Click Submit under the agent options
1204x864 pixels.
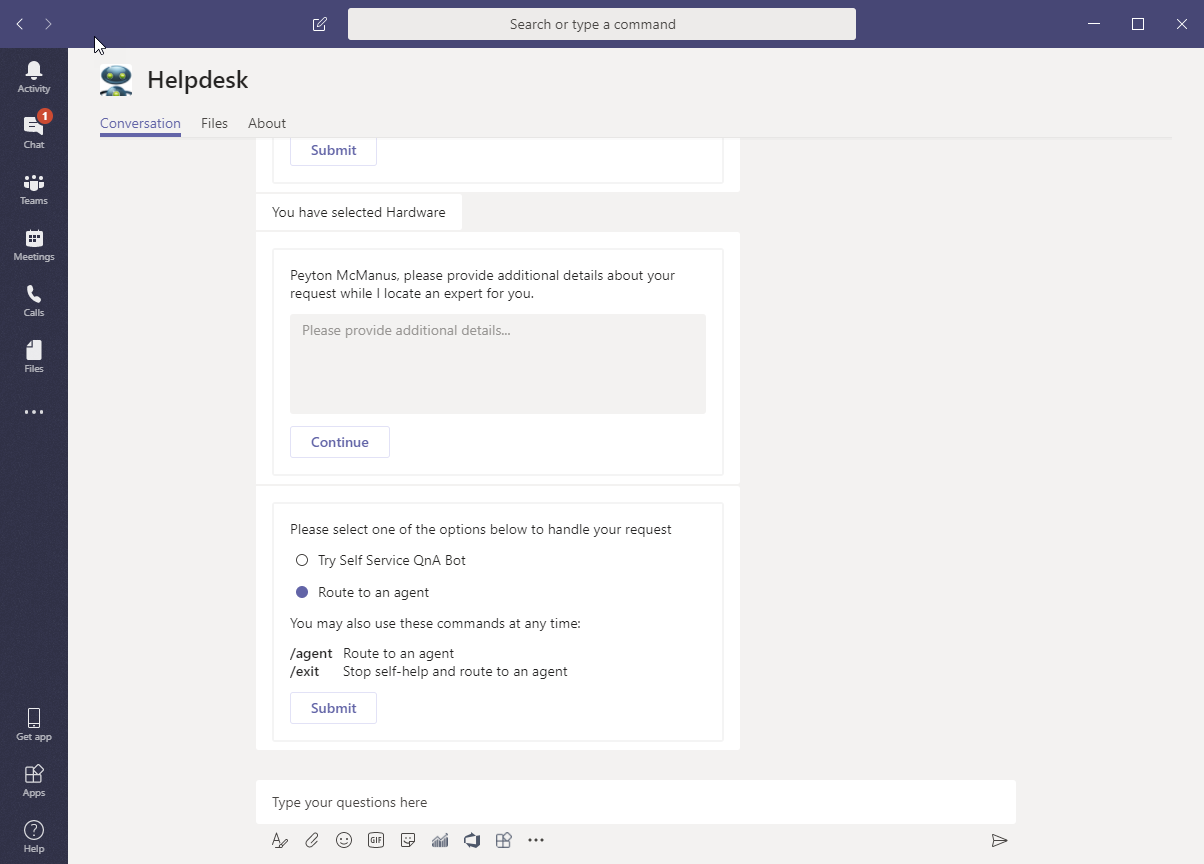click(x=333, y=708)
